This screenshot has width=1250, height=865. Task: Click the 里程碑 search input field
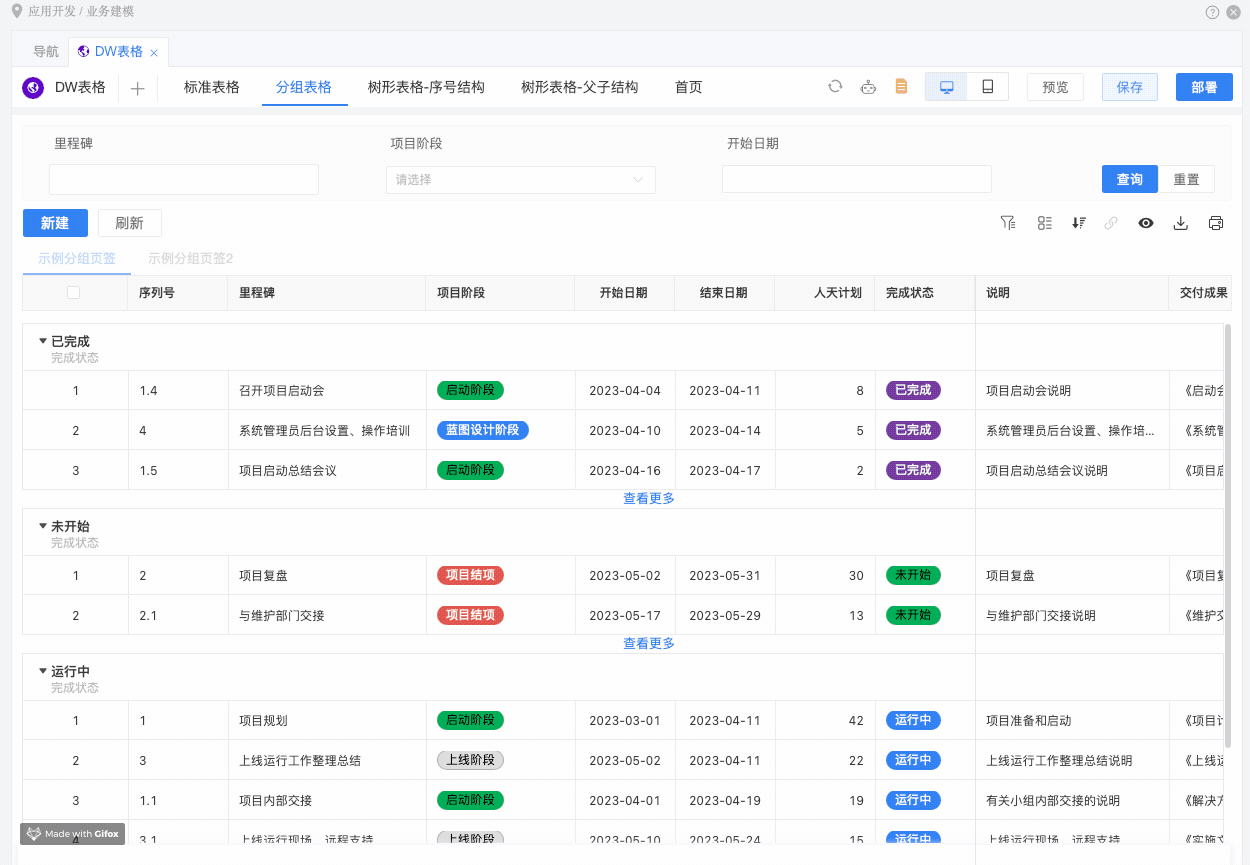coord(184,179)
